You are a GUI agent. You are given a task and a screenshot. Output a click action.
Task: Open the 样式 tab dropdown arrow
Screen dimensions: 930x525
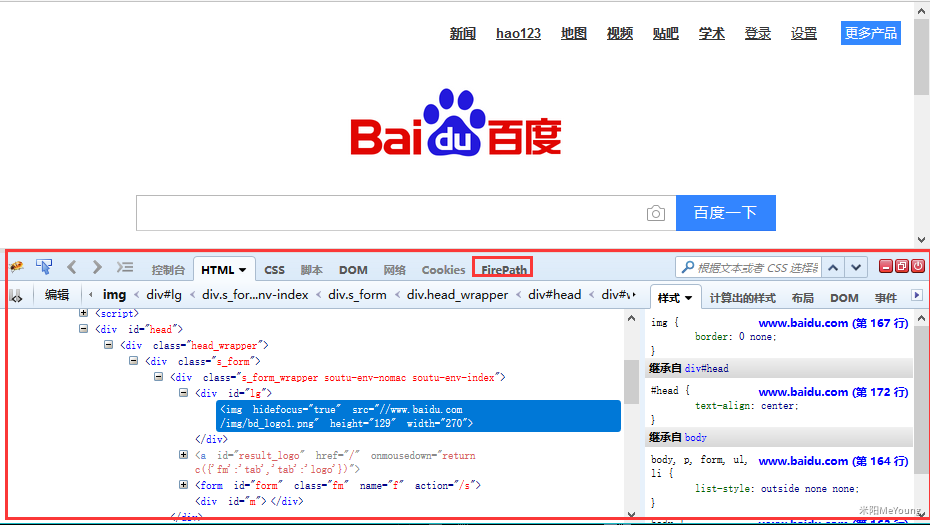click(689, 298)
